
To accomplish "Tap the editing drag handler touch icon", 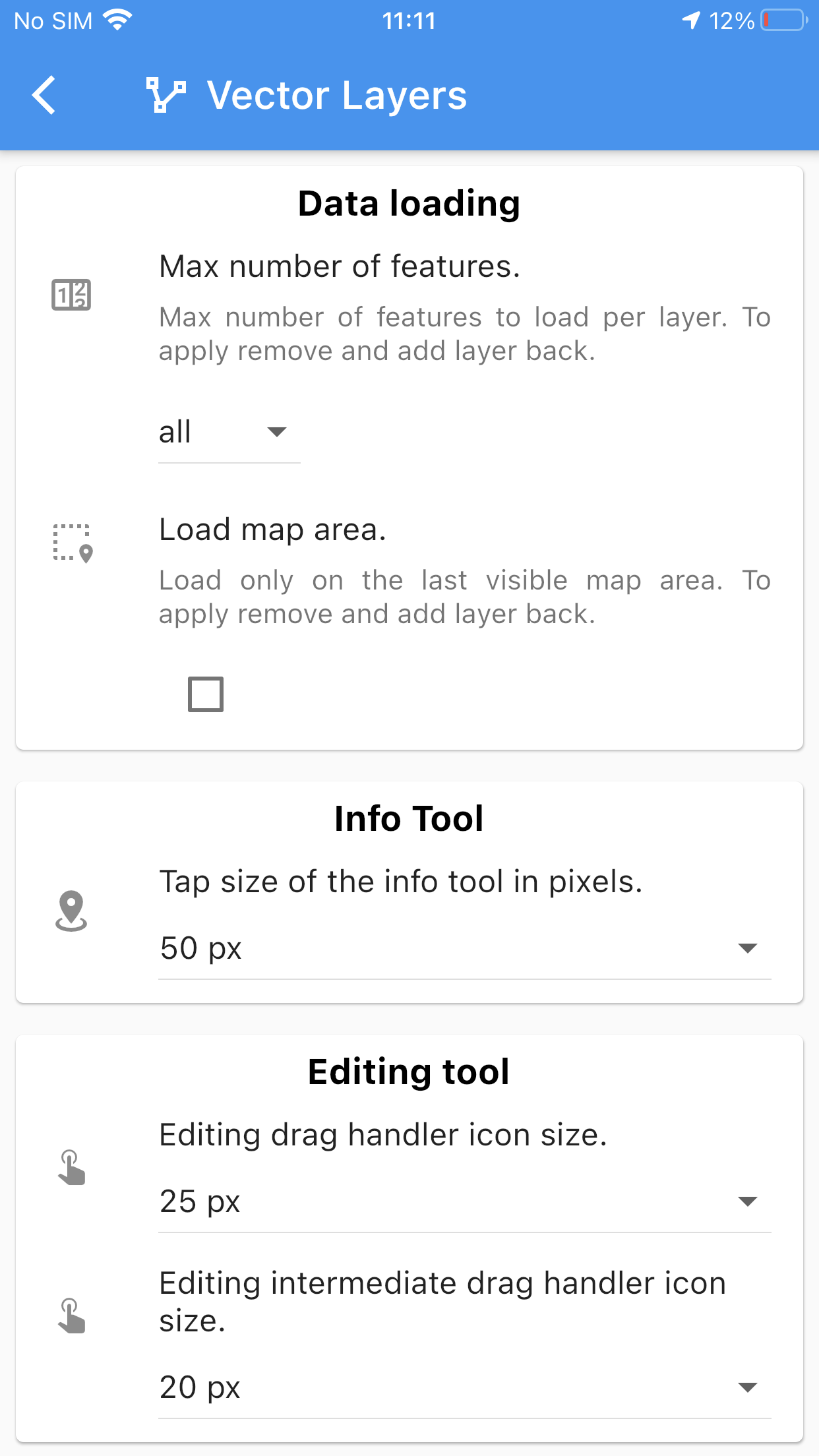I will pyautogui.click(x=71, y=1167).
